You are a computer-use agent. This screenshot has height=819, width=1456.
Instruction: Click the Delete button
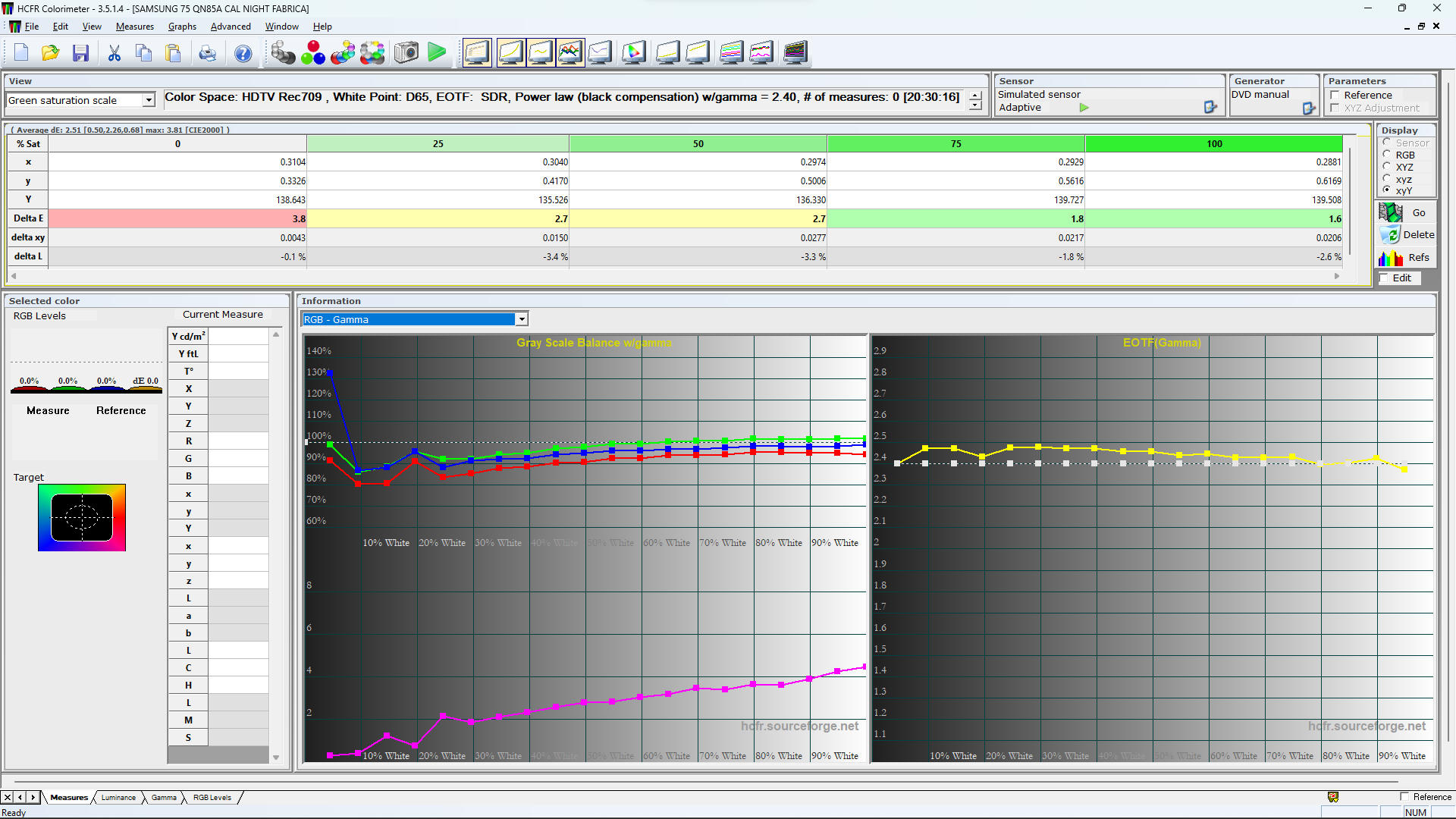tap(1406, 235)
